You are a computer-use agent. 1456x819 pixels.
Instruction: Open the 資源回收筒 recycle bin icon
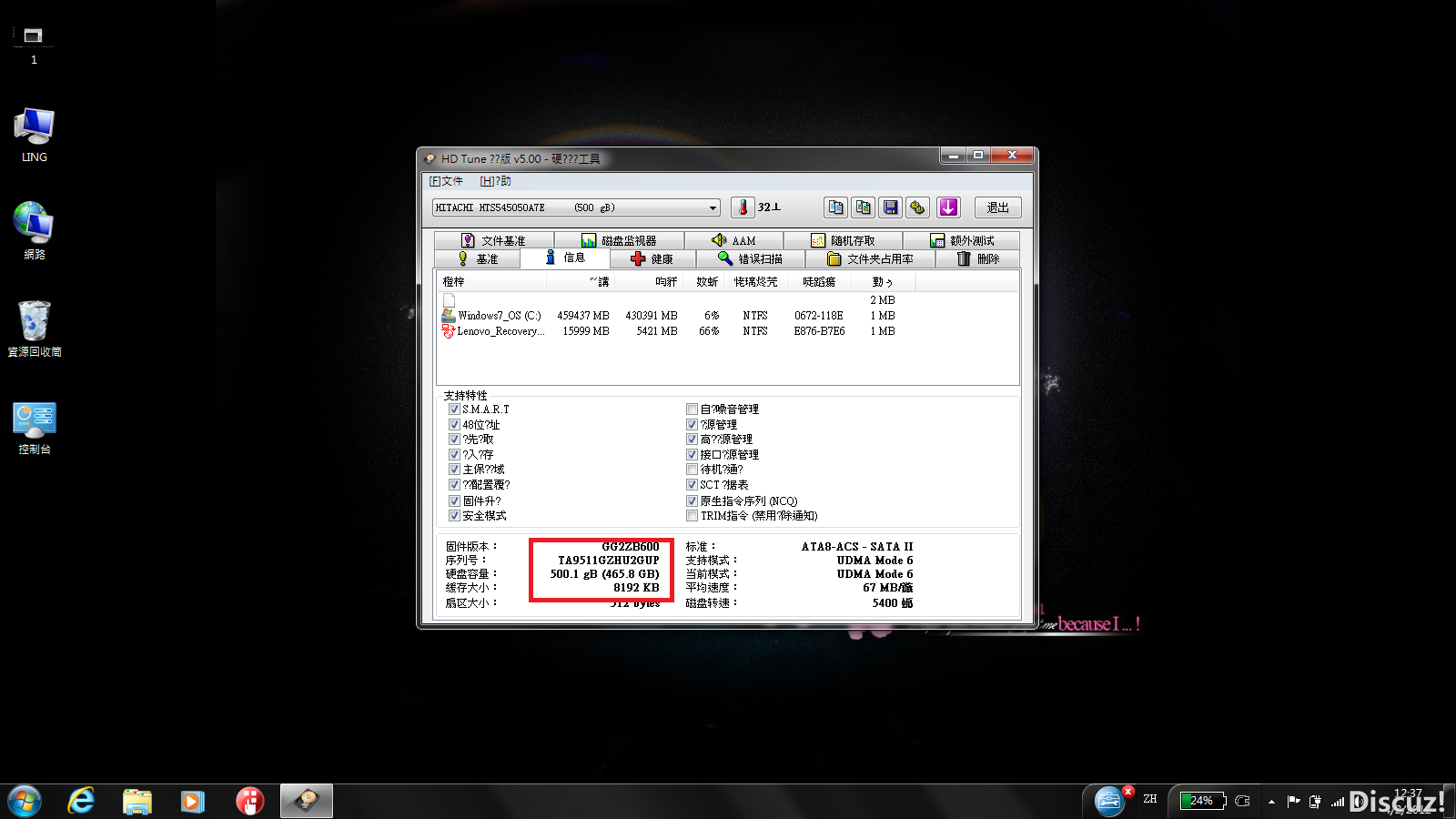click(35, 329)
